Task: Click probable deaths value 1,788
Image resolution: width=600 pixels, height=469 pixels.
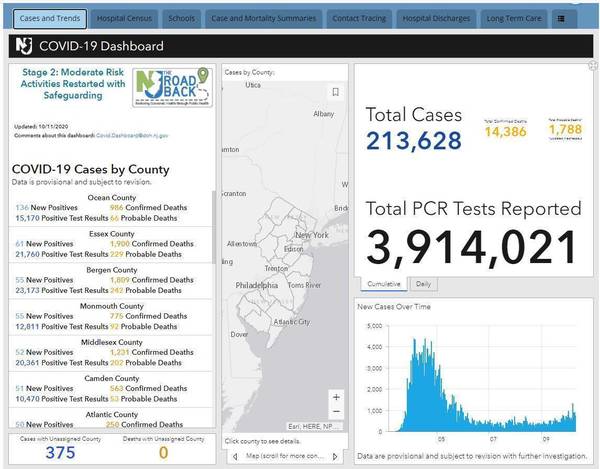Action: (x=565, y=129)
